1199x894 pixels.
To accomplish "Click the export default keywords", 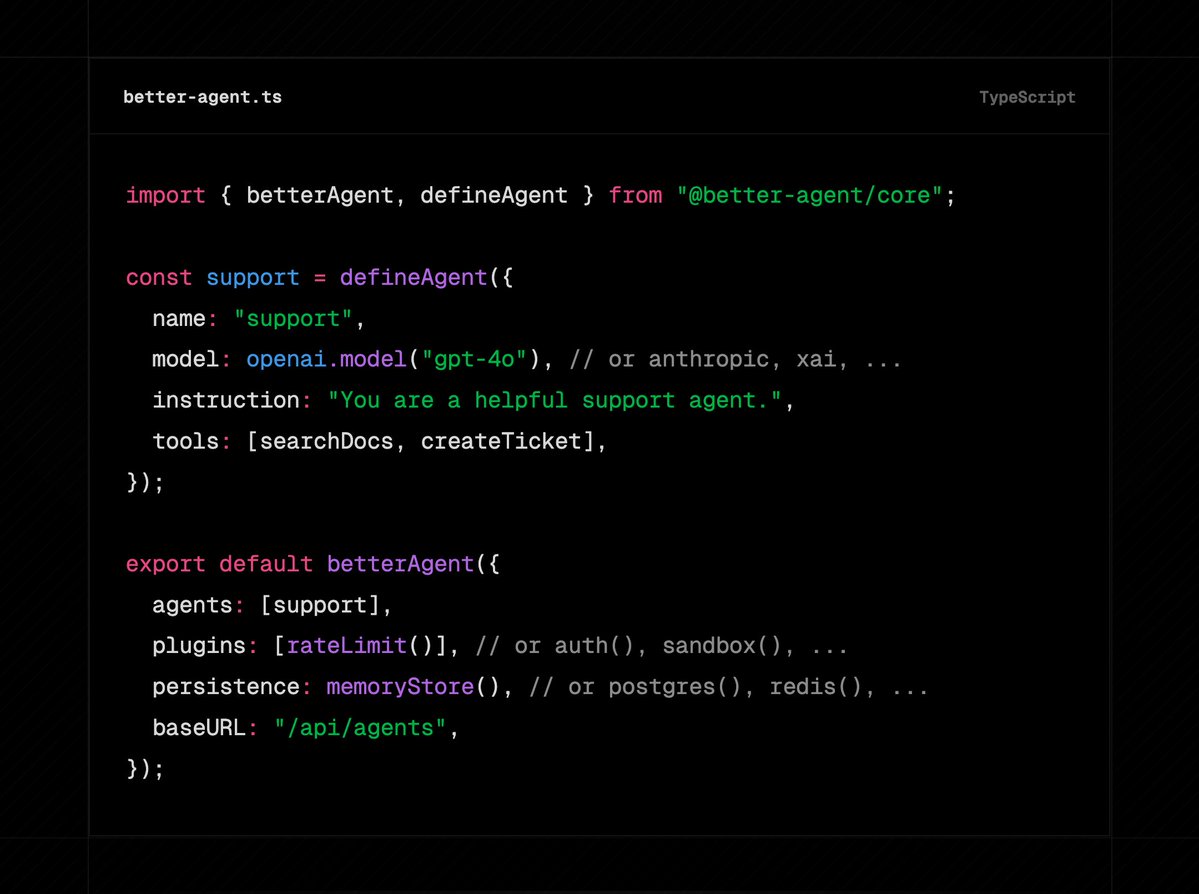I will [x=219, y=564].
